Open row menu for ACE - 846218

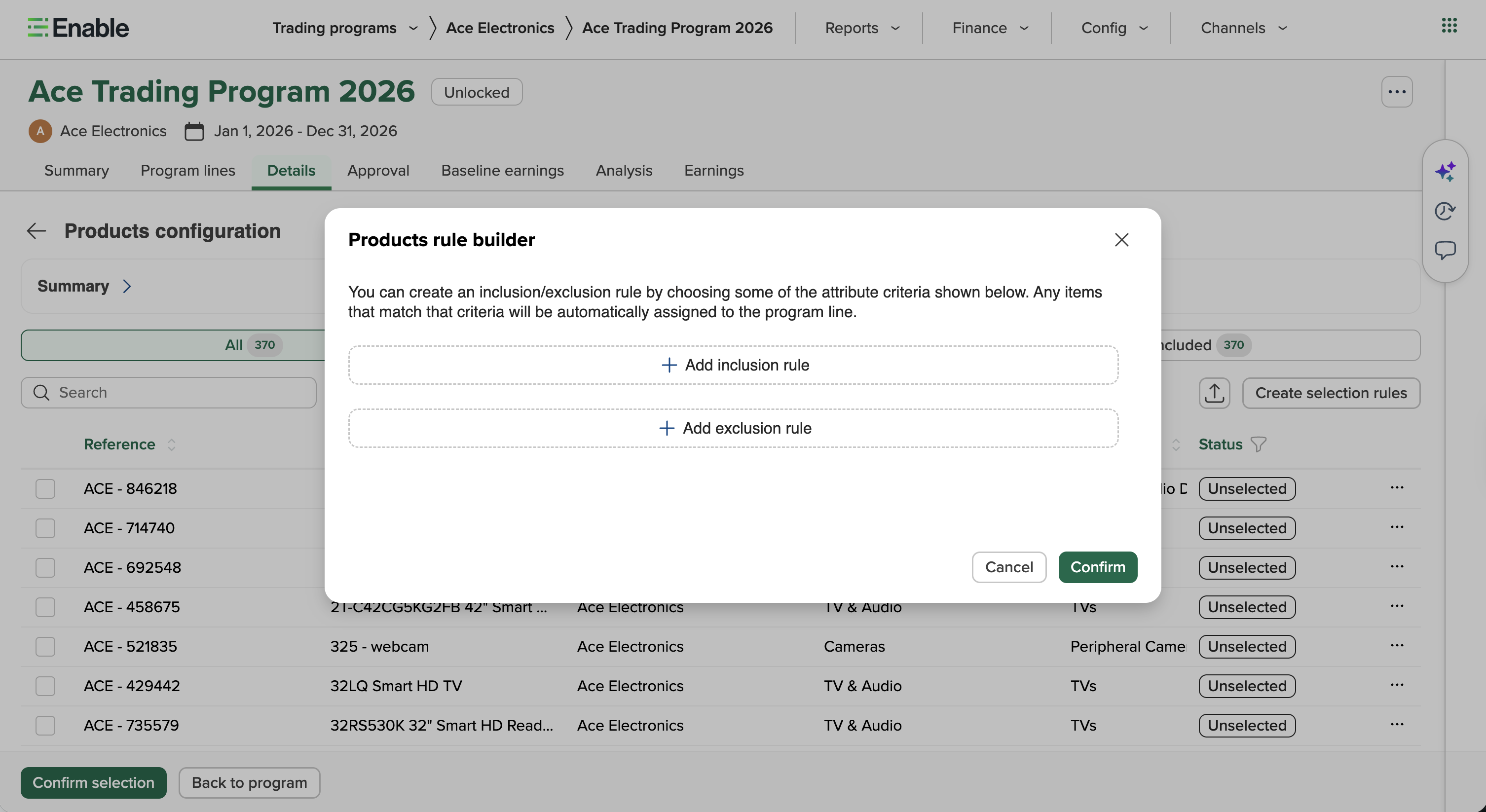[x=1397, y=488]
